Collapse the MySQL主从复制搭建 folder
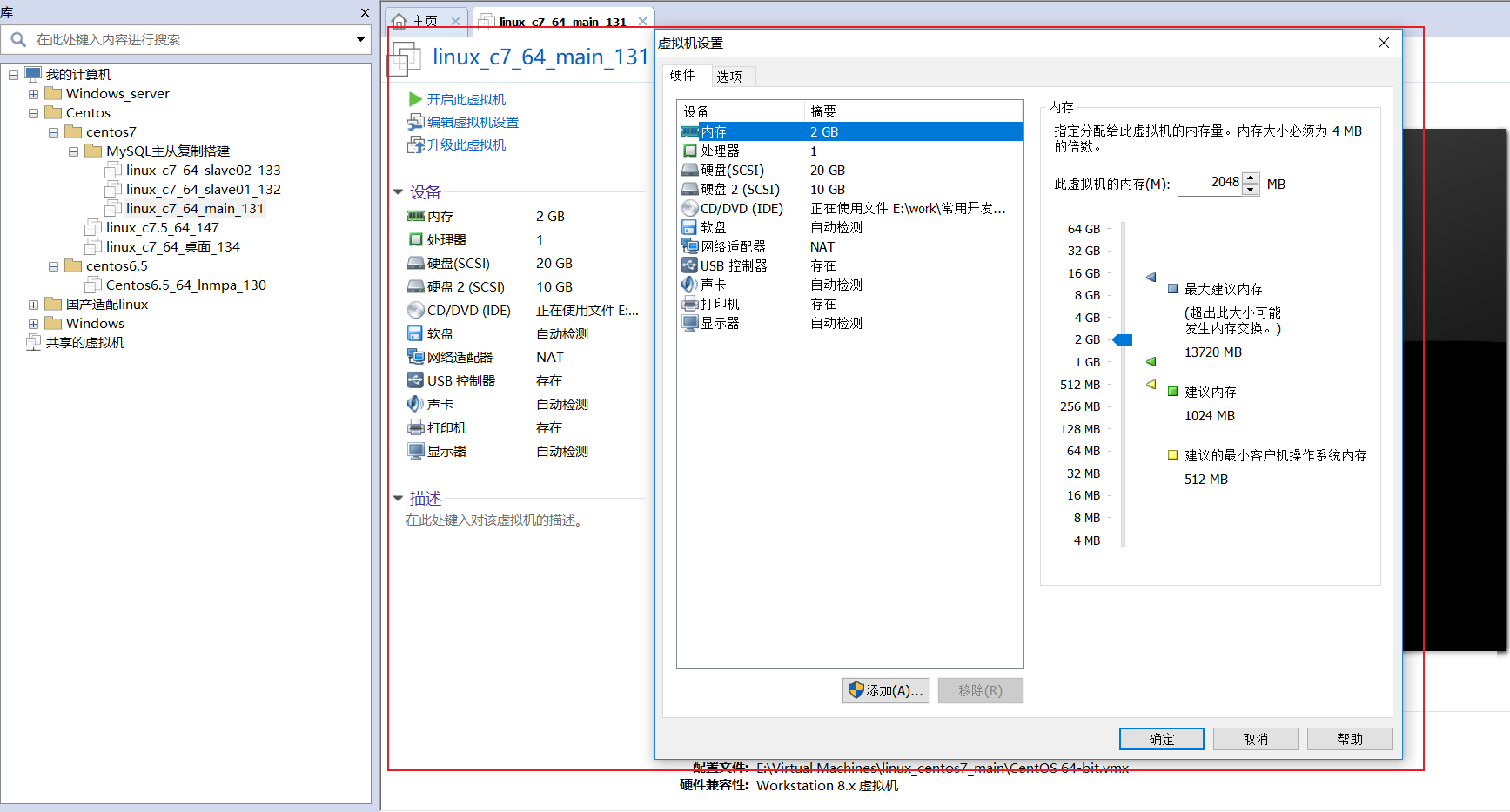The image size is (1510, 812). click(73, 151)
